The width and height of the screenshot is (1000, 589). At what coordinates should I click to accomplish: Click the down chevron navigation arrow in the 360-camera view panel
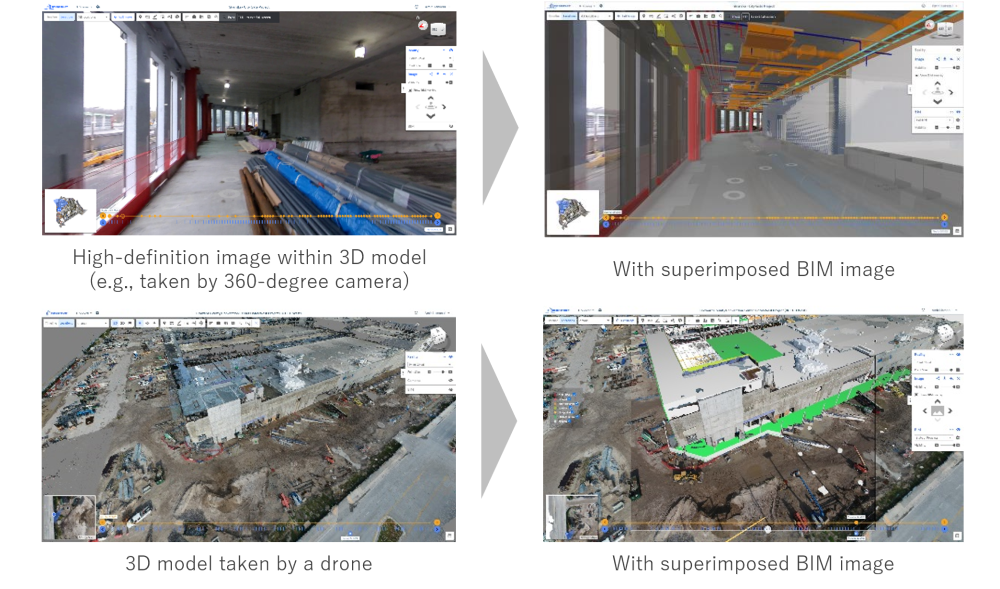pos(430,117)
